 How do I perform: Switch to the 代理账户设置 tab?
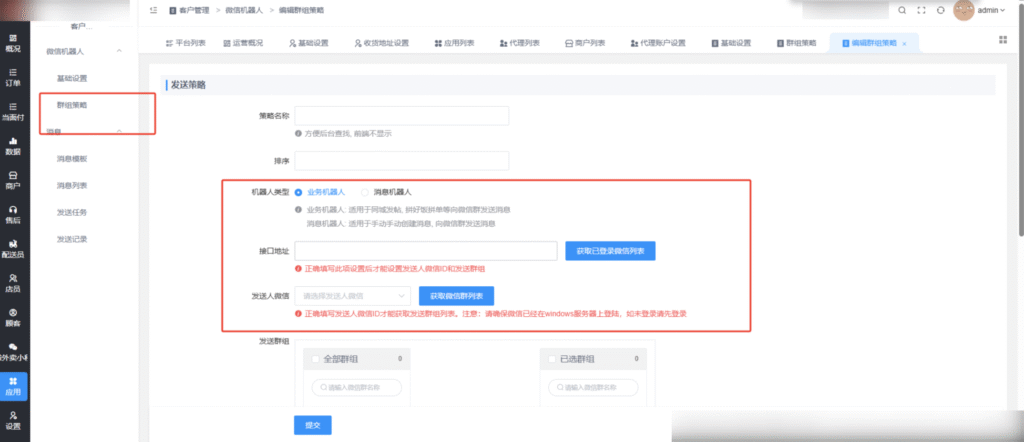(658, 43)
